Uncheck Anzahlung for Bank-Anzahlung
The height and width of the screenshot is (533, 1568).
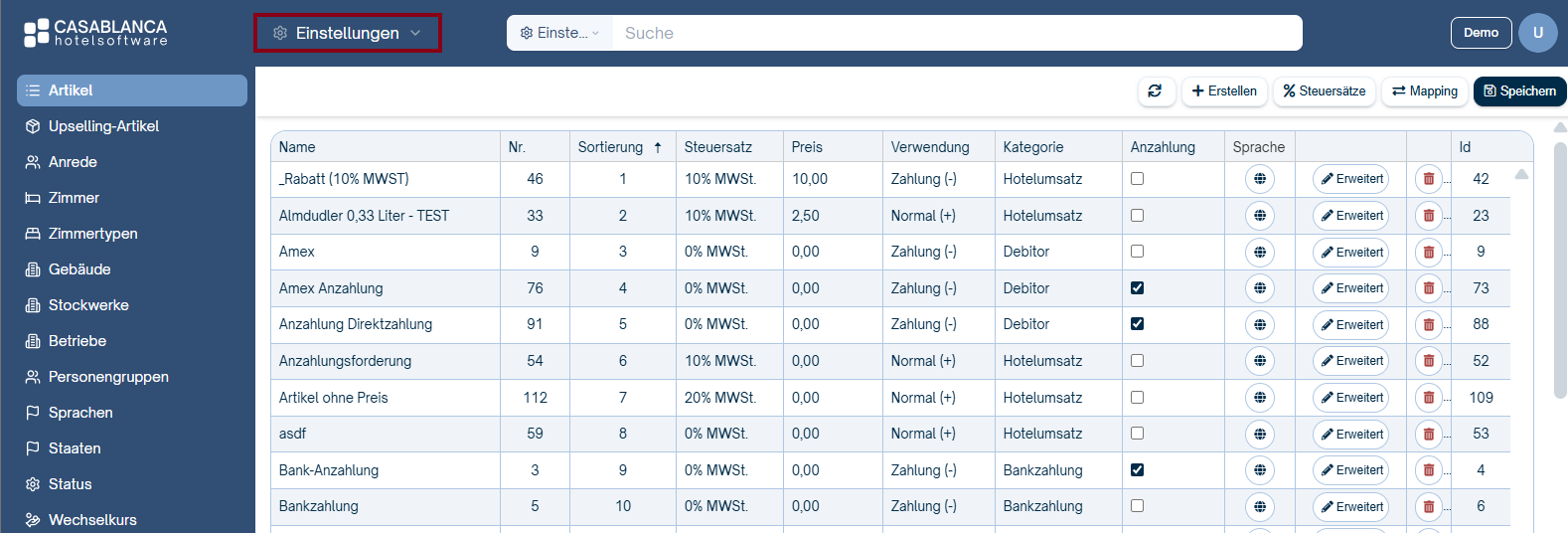pos(1137,470)
